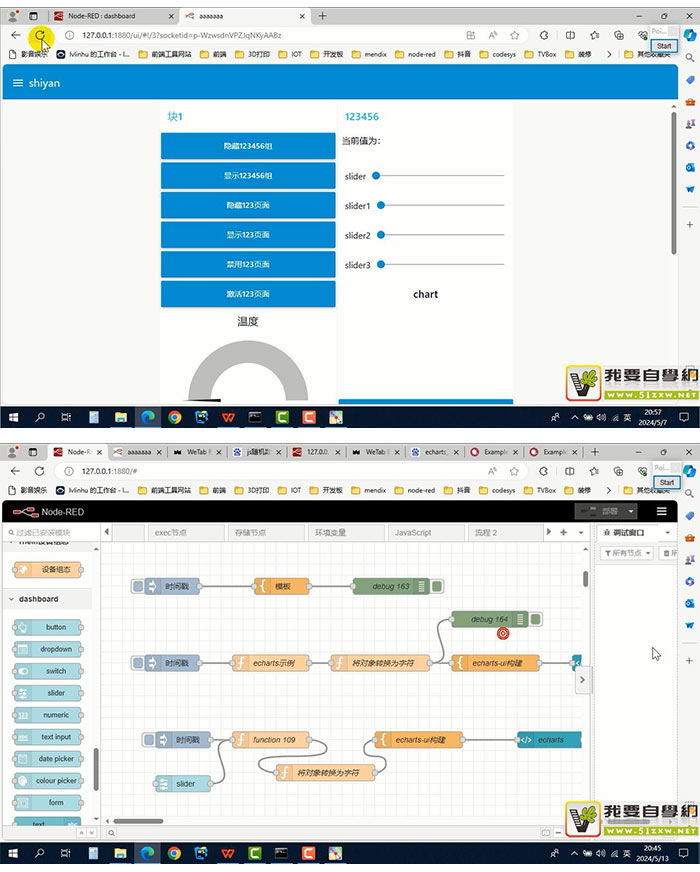Open the 所有节点 debug filter dropdown
Viewport: 700px width, 872px height.
coord(627,553)
